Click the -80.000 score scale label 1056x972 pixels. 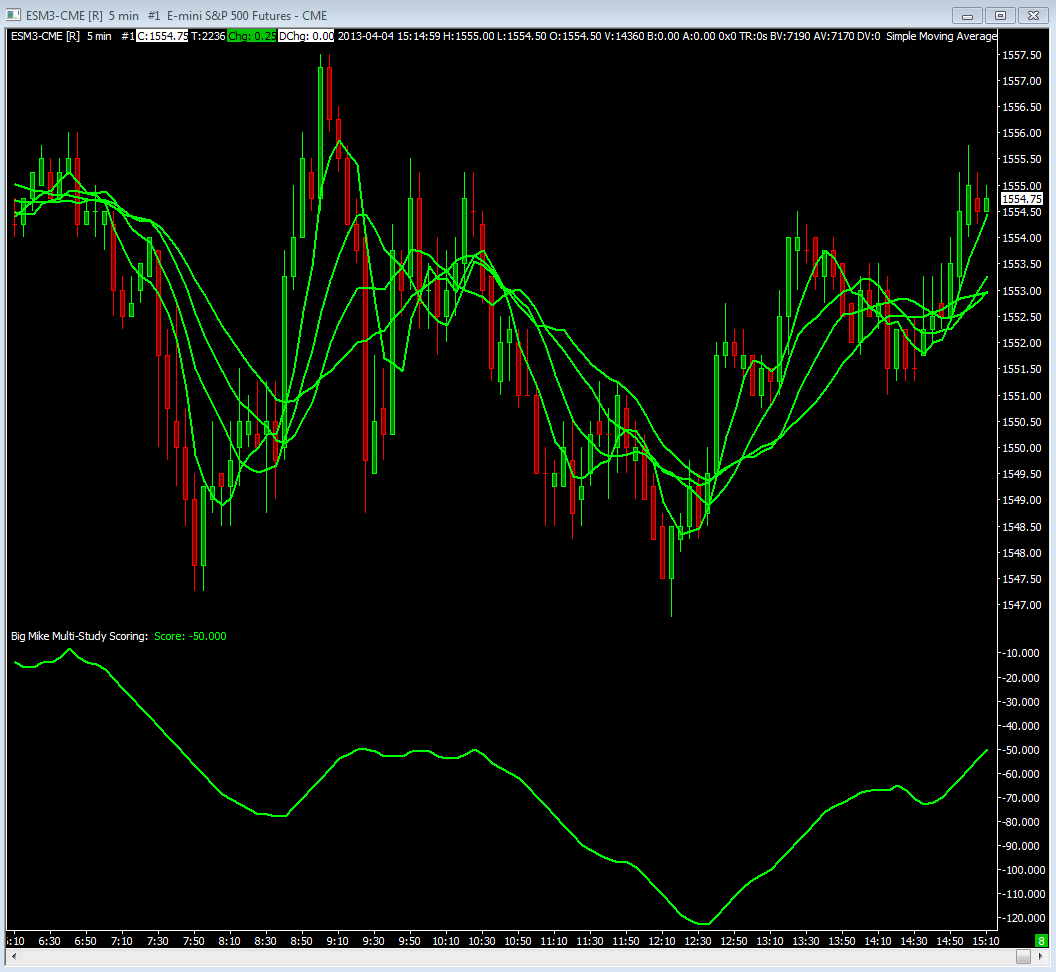pyautogui.click(x=1021, y=822)
